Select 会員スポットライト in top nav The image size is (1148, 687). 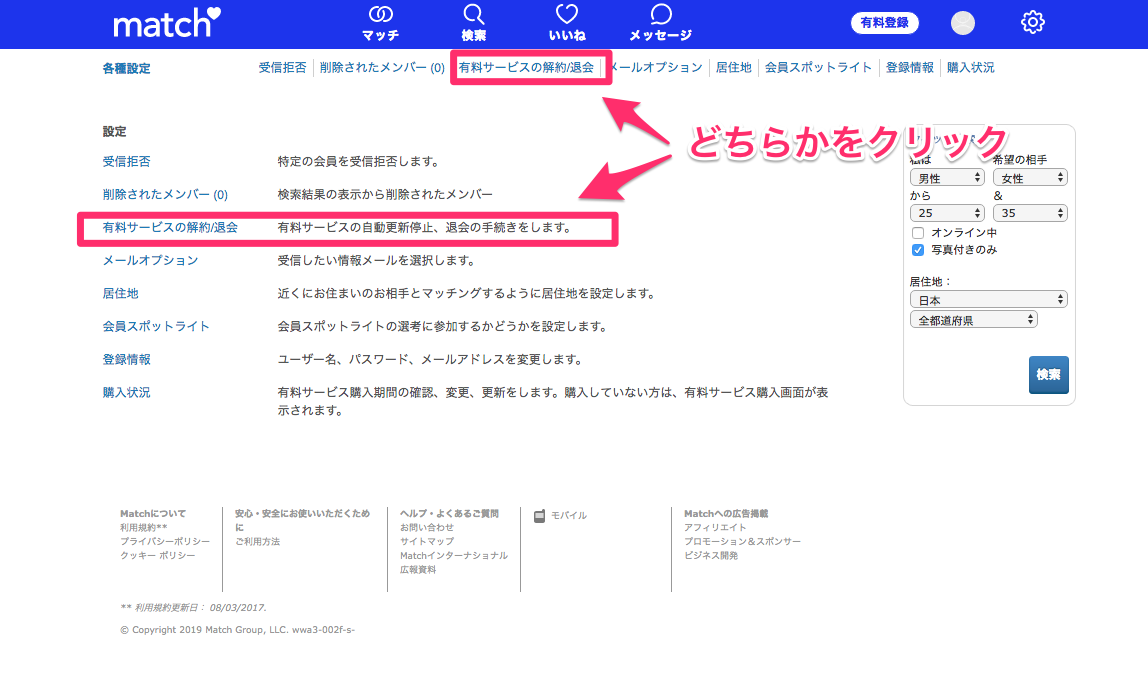pos(819,67)
